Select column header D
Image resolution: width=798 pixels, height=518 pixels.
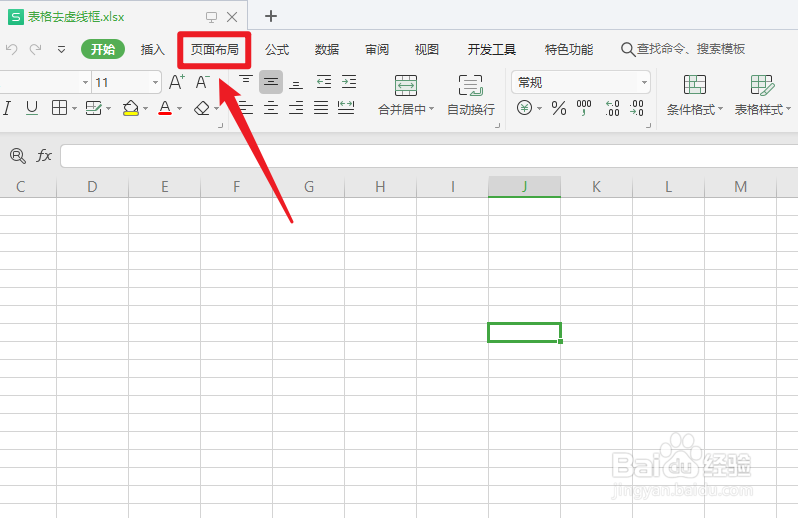[92, 187]
